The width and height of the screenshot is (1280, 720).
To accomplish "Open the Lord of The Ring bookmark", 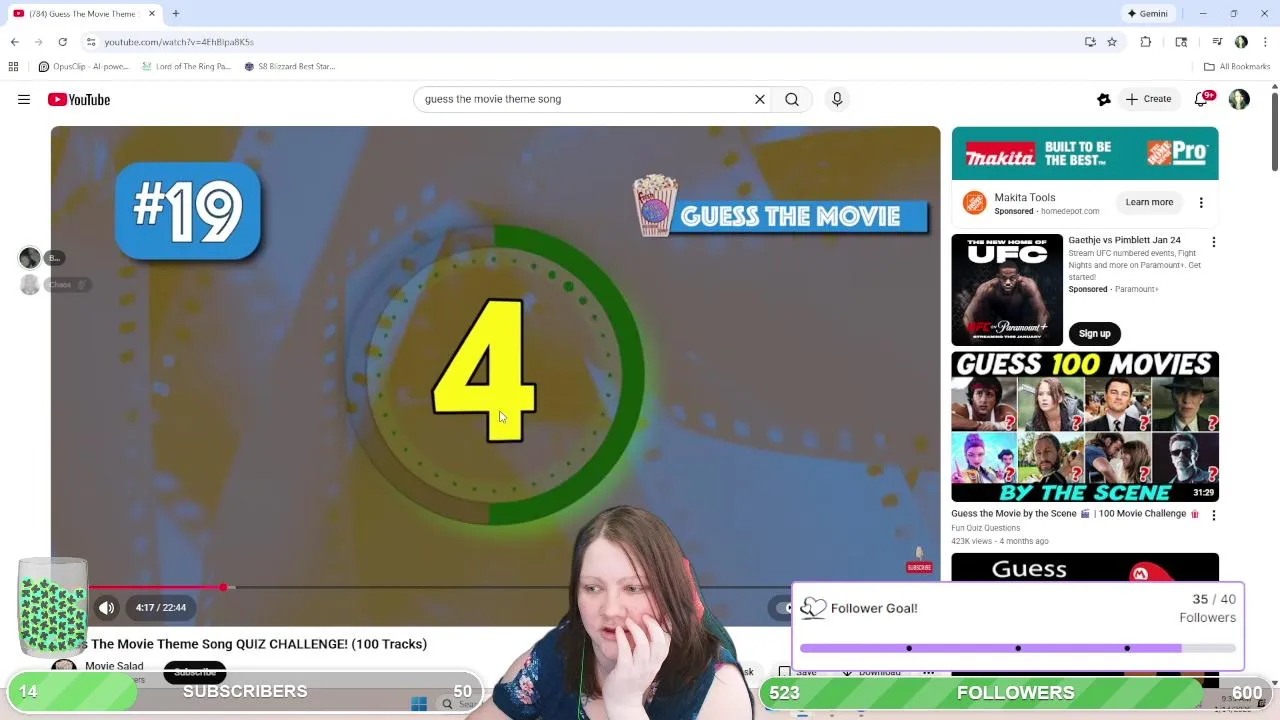I will 186,66.
